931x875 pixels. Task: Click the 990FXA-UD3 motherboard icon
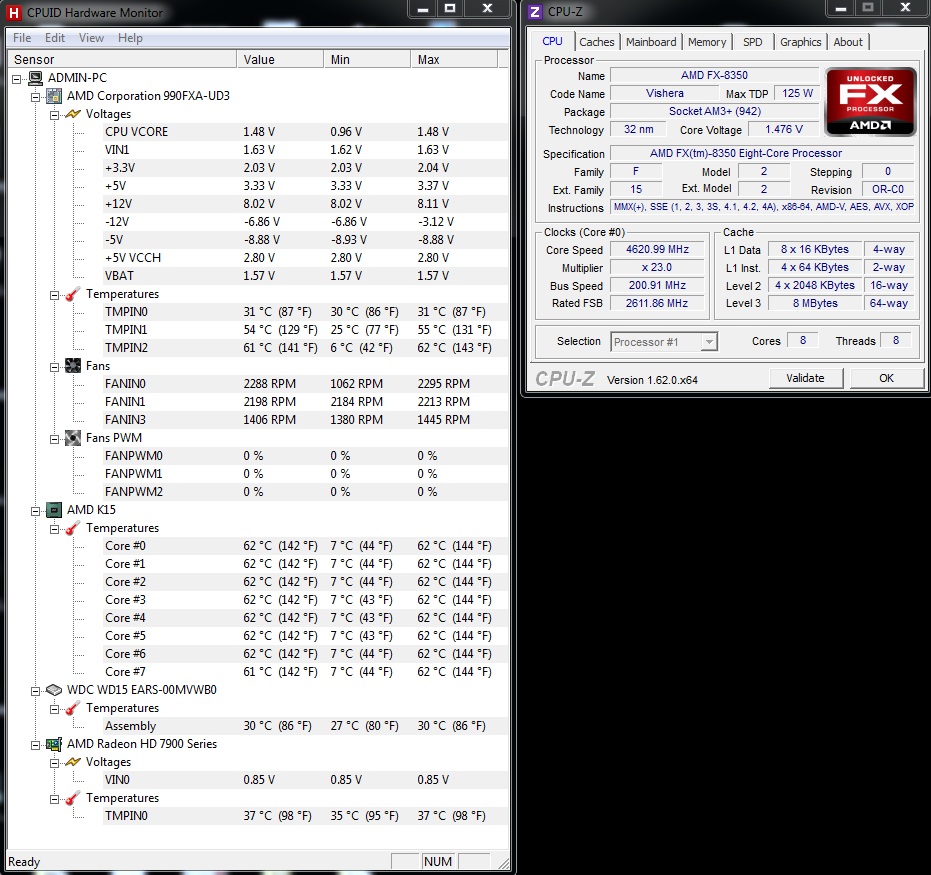pyautogui.click(x=54, y=96)
